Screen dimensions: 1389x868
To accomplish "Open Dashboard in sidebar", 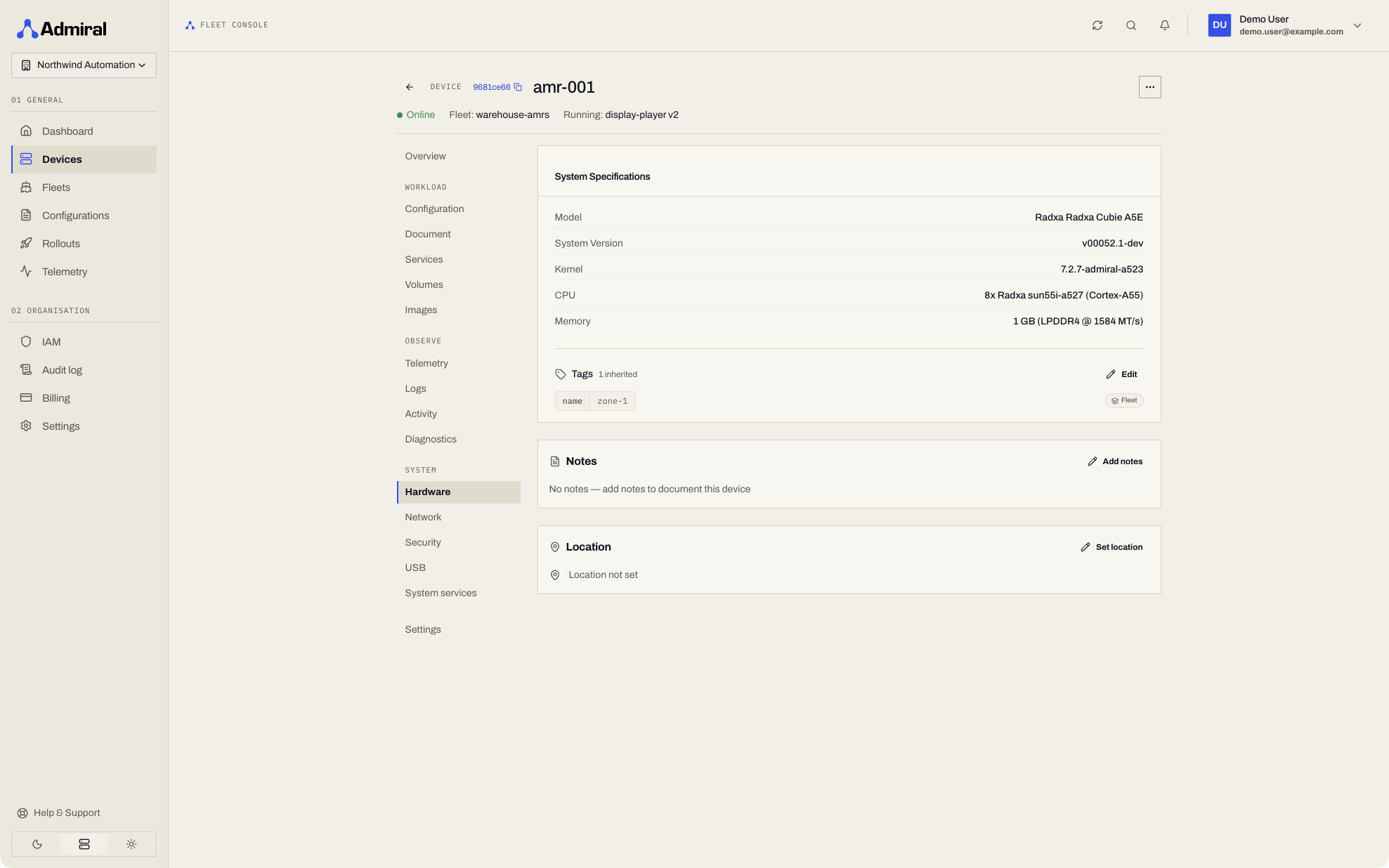I will (84, 131).
